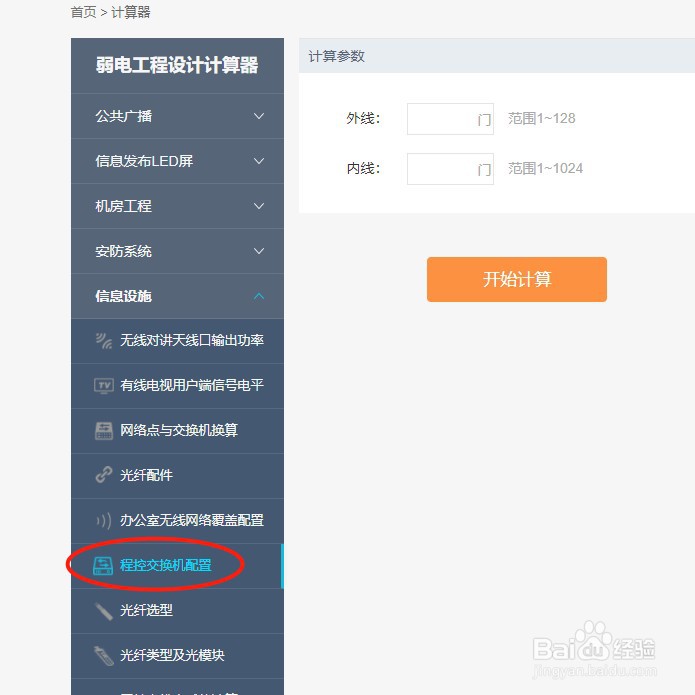
Task: Expand the 机房工程 chevron
Action: pyautogui.click(x=259, y=206)
